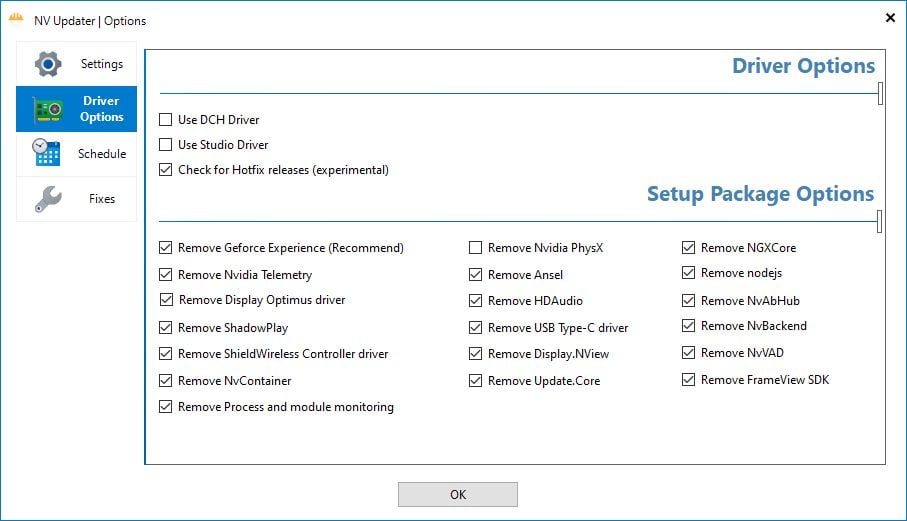Toggle Remove HDAudio checkbox
Viewport: 907px width, 521px height.
tap(475, 301)
